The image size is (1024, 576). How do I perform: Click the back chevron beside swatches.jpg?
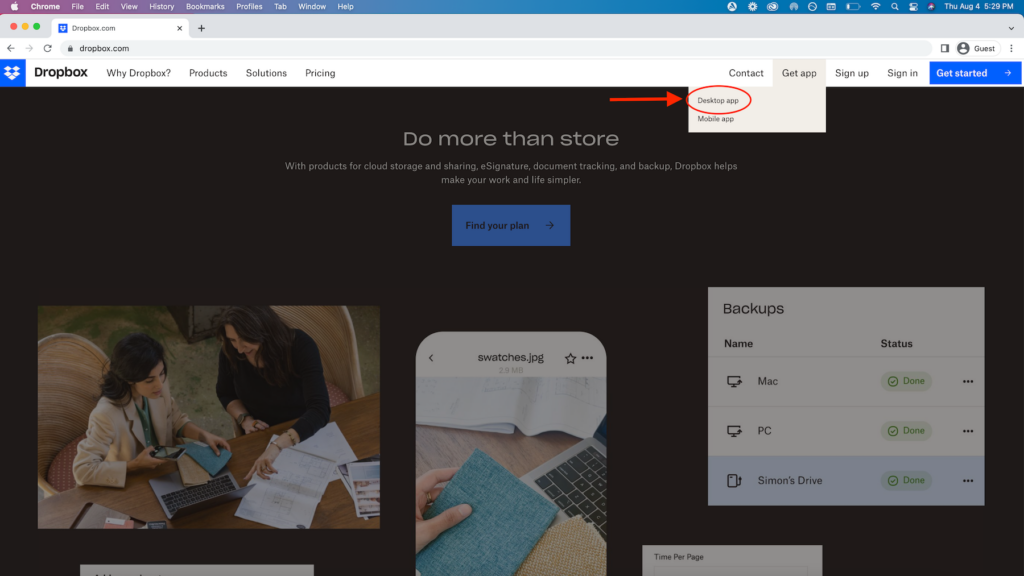(431, 358)
